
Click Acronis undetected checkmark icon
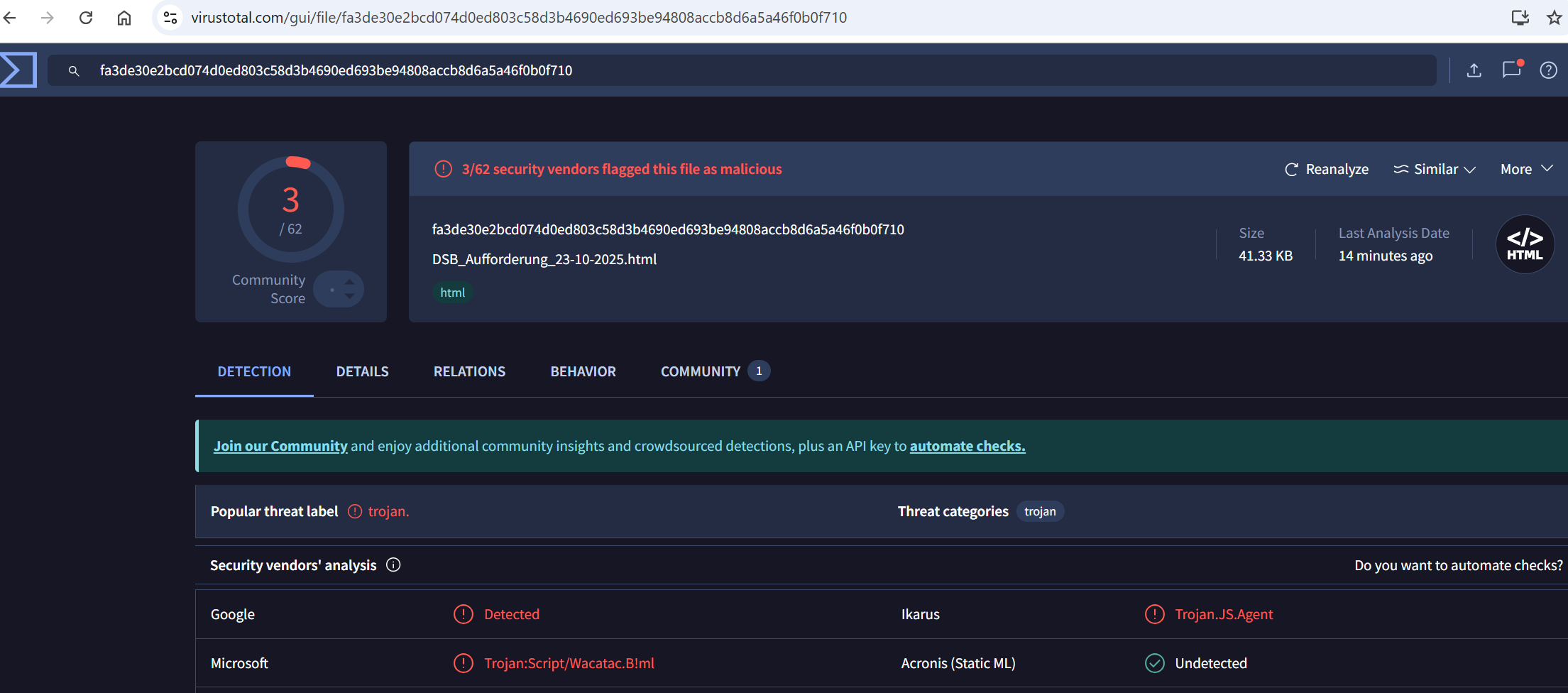tap(1155, 663)
